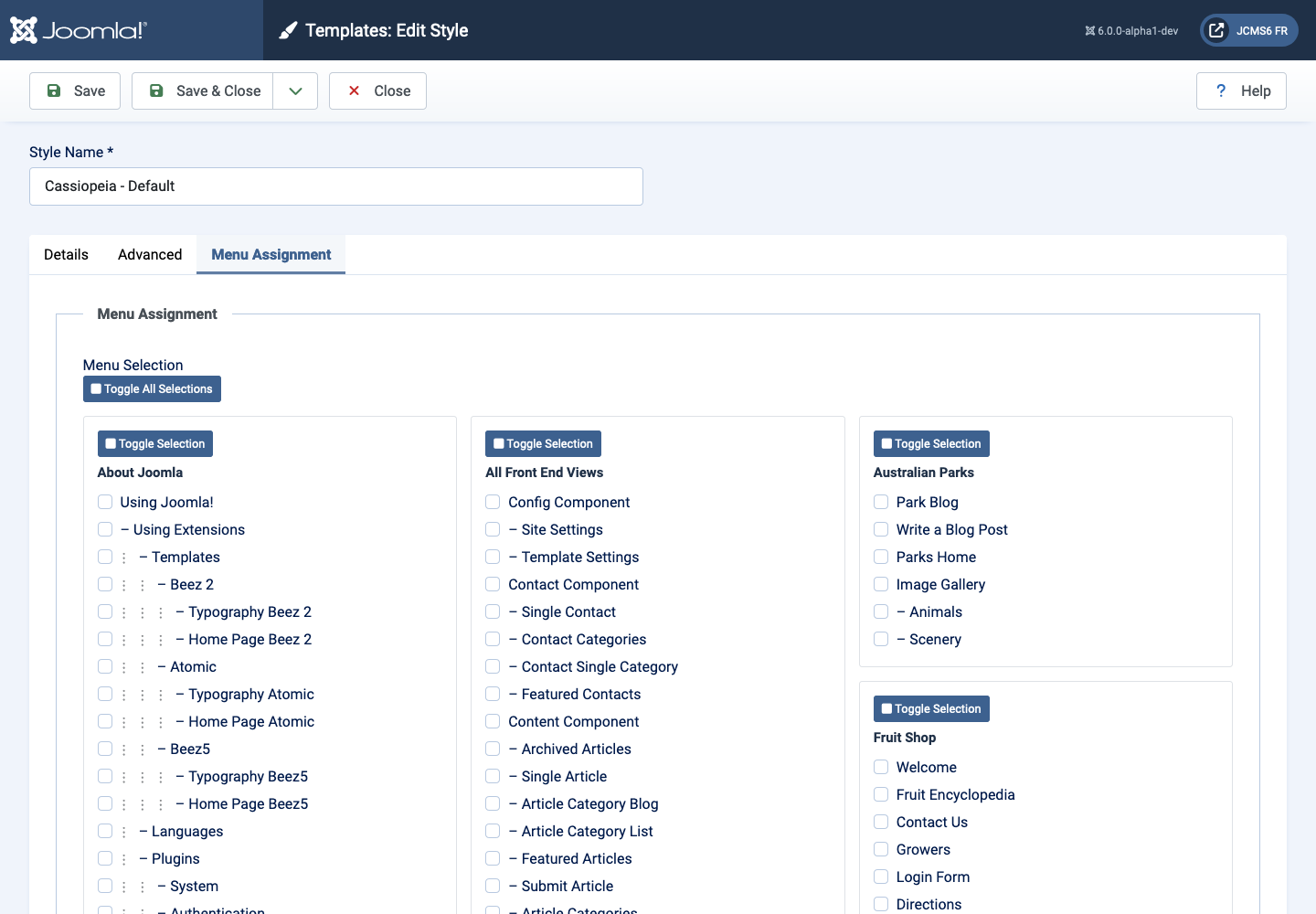Image resolution: width=1316 pixels, height=914 pixels.
Task: Click Toggle All Selections button
Action: [152, 388]
